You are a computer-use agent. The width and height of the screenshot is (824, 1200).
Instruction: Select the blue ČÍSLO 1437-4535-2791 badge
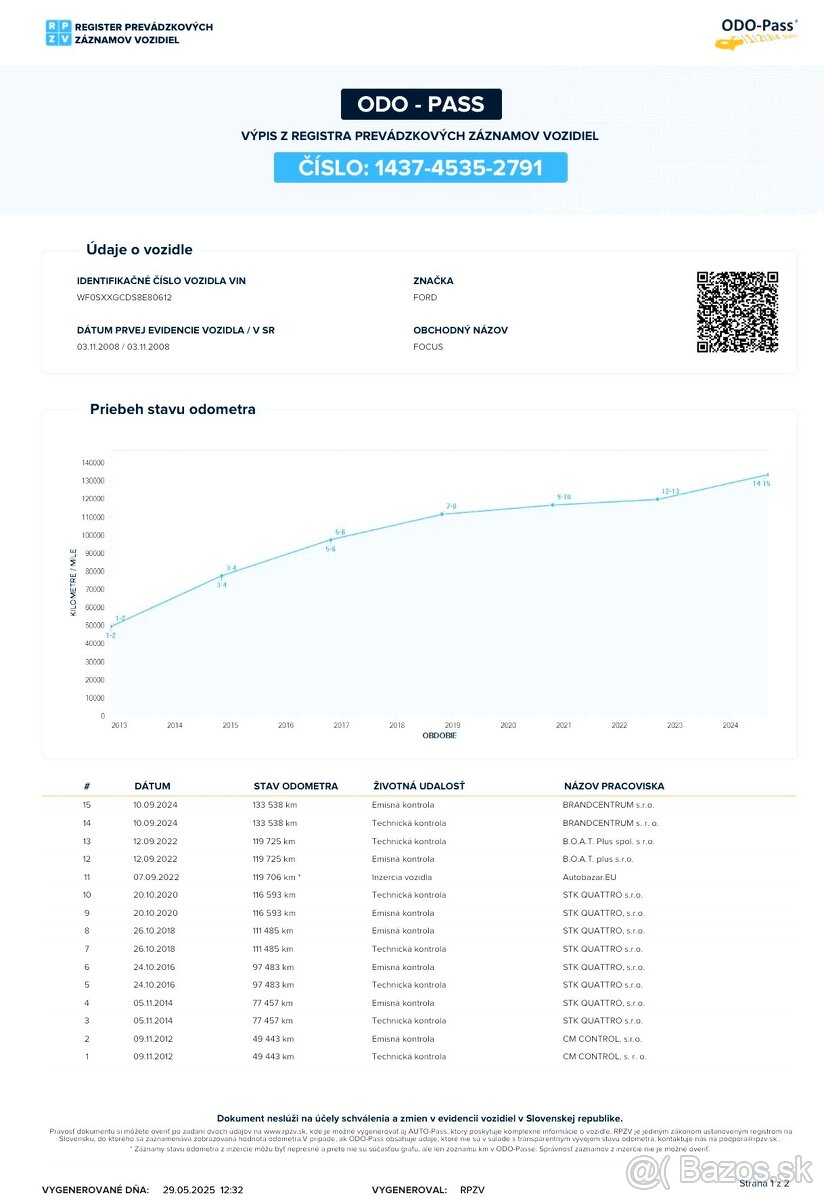click(421, 167)
